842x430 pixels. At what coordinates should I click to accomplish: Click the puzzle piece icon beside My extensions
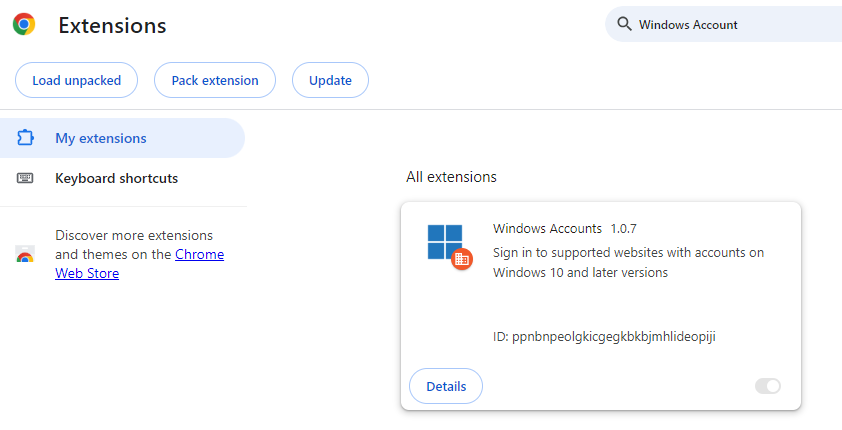click(x=26, y=138)
